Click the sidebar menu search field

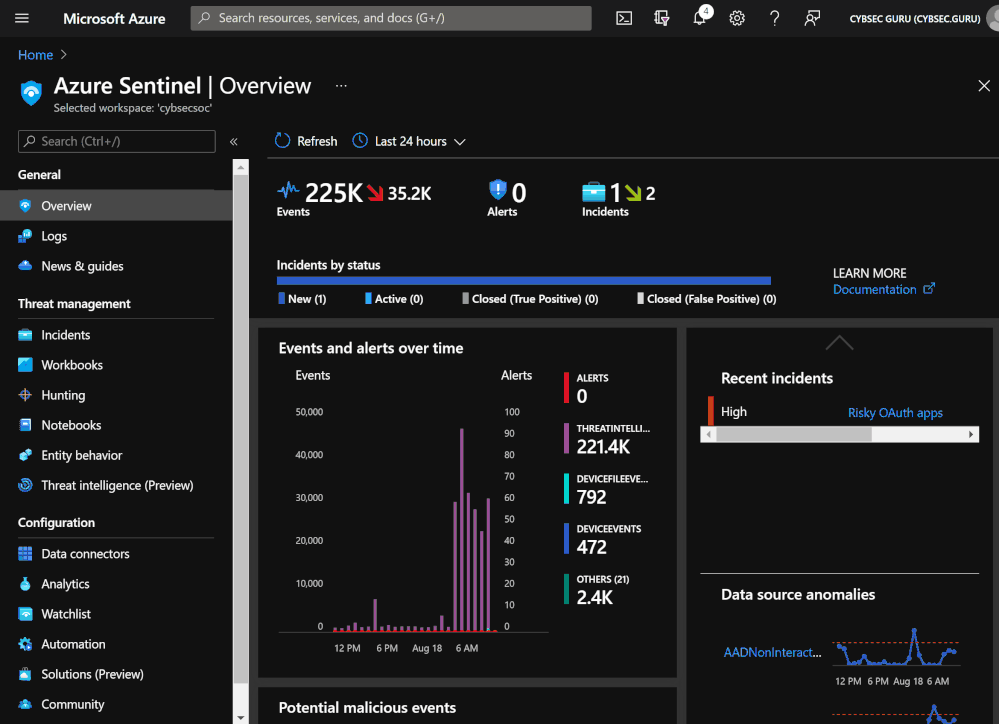tap(117, 141)
